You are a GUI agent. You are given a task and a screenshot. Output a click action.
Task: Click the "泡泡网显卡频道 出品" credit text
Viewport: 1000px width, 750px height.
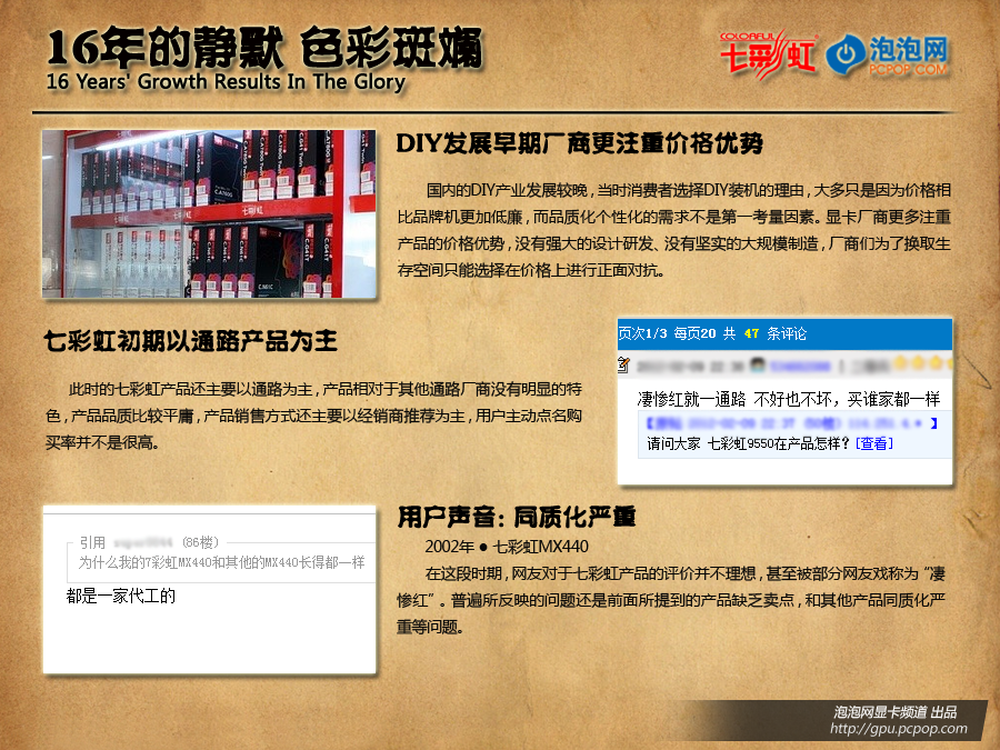tap(895, 712)
